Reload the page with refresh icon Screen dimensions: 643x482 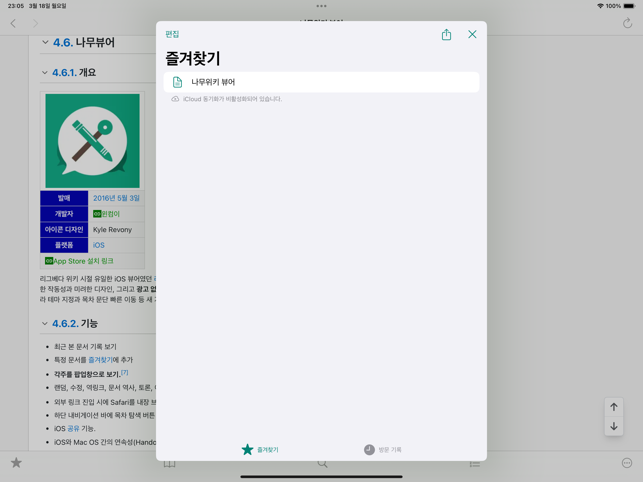pyautogui.click(x=627, y=23)
